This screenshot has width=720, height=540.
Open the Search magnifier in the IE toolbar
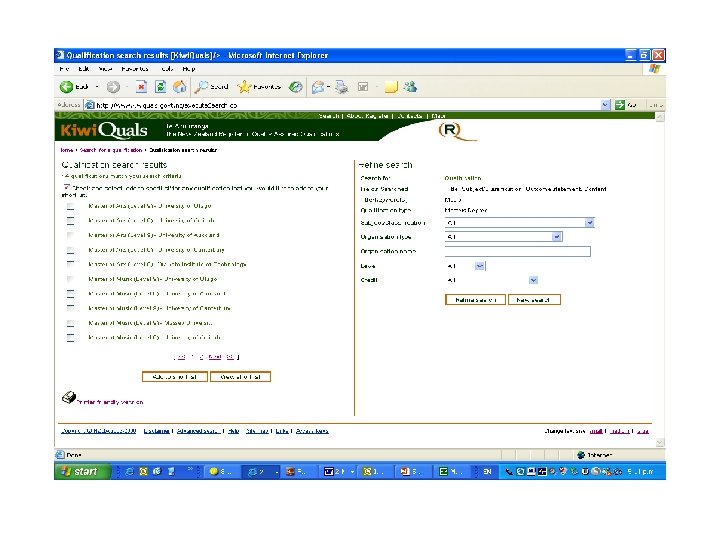pos(212,86)
